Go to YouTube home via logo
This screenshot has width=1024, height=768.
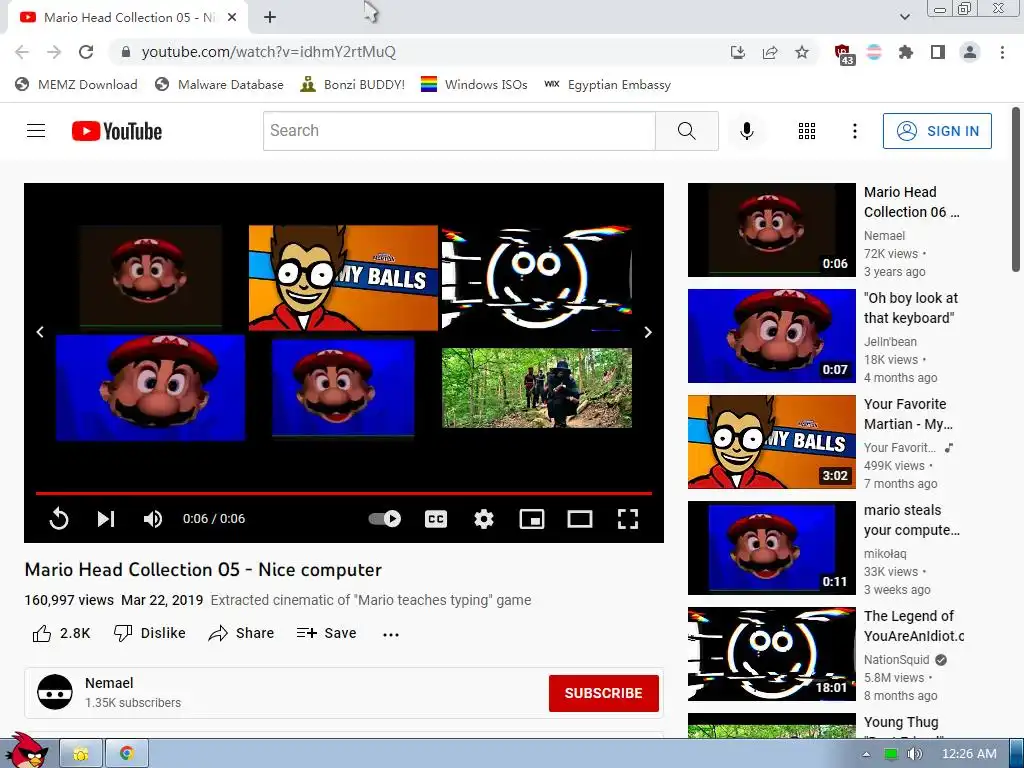coord(117,131)
